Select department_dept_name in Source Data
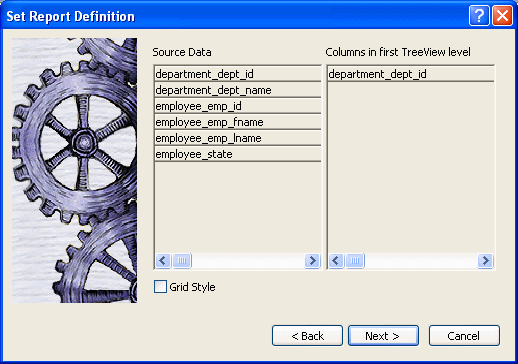 [238, 90]
